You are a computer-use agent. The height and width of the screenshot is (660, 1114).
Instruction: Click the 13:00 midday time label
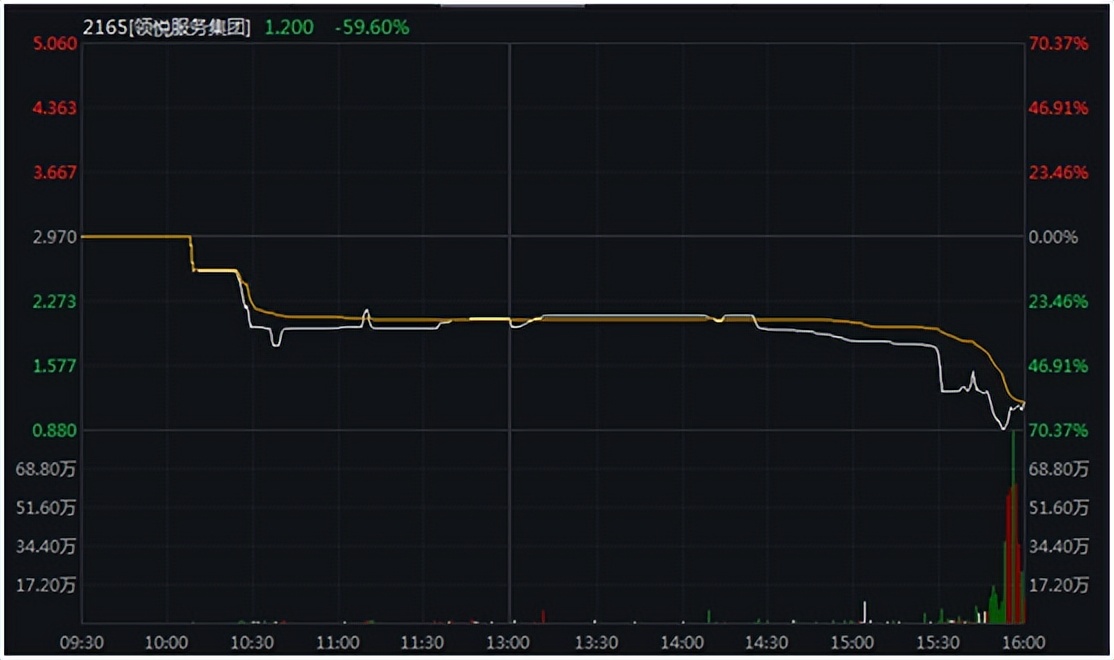pos(509,641)
